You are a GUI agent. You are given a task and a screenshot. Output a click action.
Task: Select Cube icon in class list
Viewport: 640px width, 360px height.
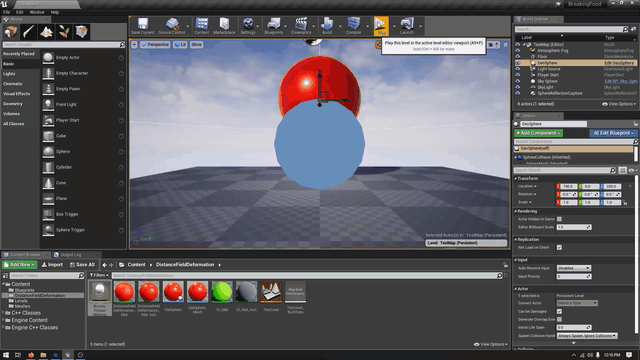48,136
